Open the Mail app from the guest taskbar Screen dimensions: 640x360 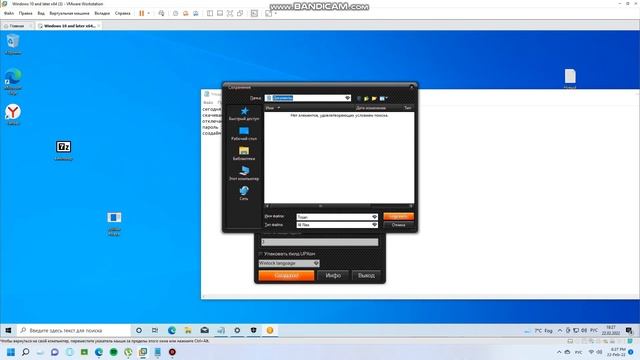(204, 330)
